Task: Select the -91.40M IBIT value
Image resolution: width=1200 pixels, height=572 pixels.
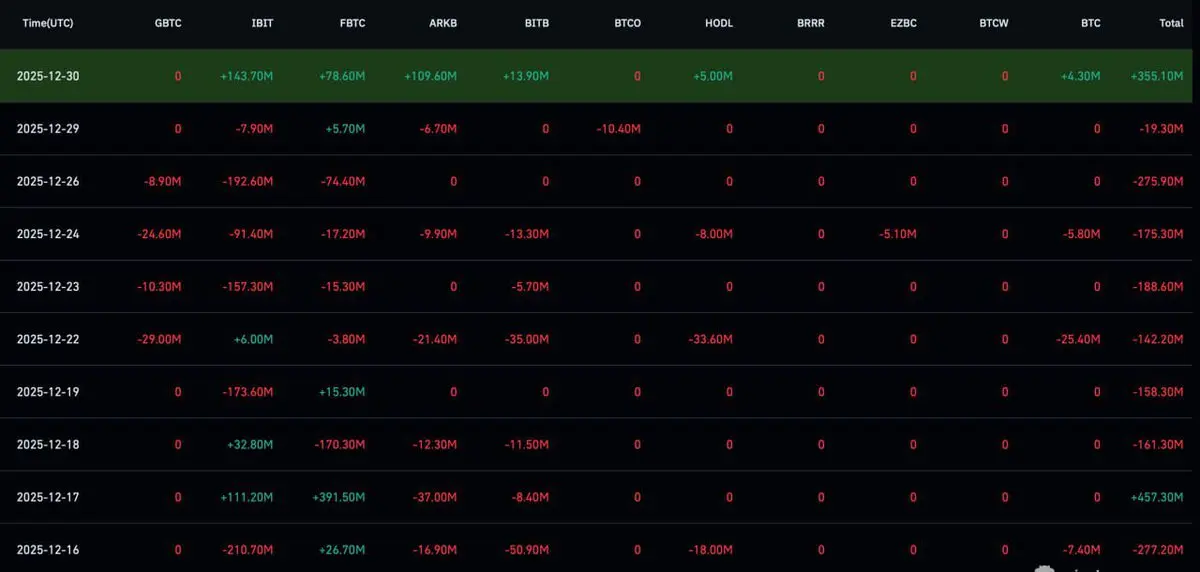Action: pyautogui.click(x=253, y=234)
